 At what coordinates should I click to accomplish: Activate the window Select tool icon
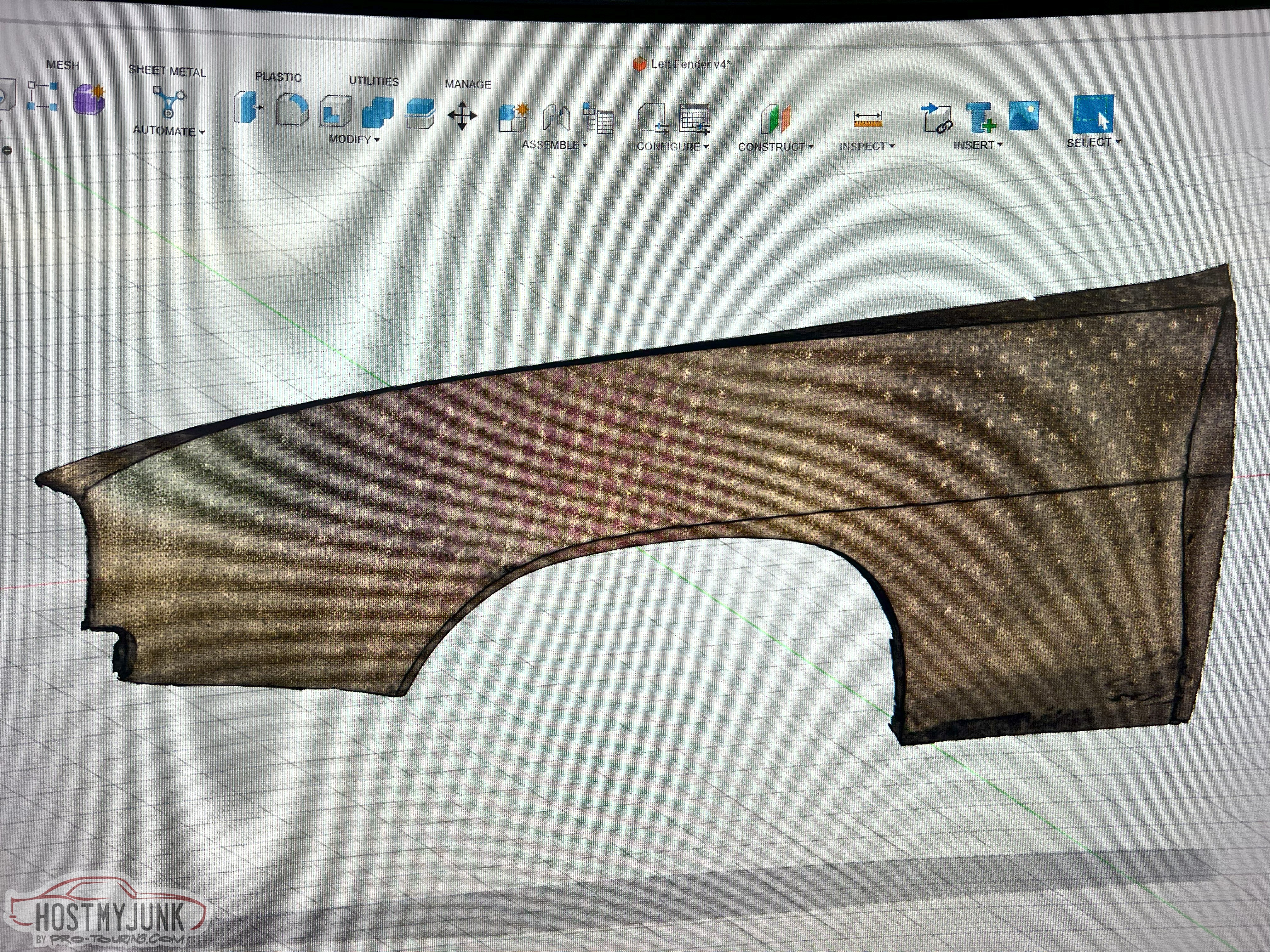1093,114
